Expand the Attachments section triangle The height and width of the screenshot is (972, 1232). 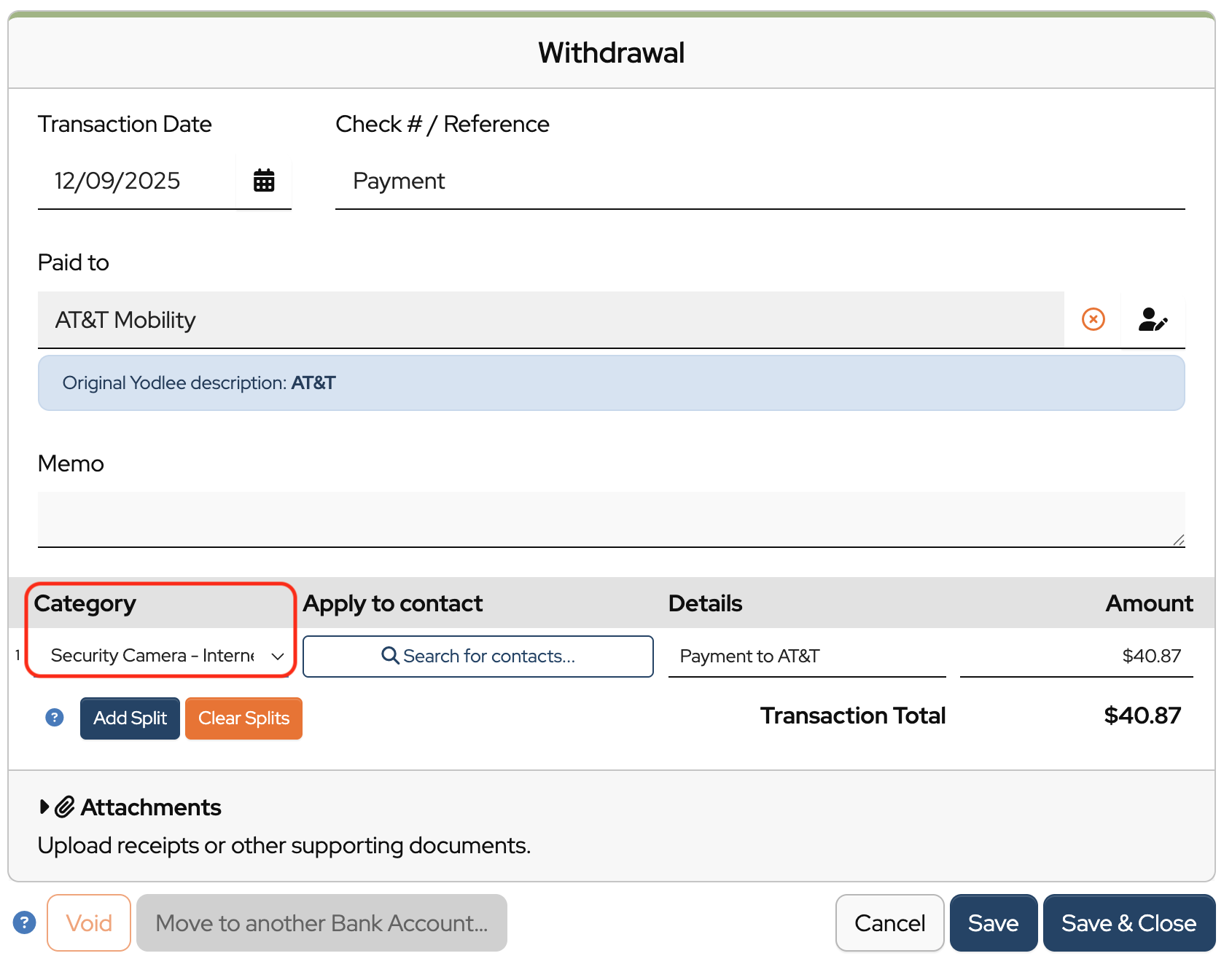click(44, 807)
